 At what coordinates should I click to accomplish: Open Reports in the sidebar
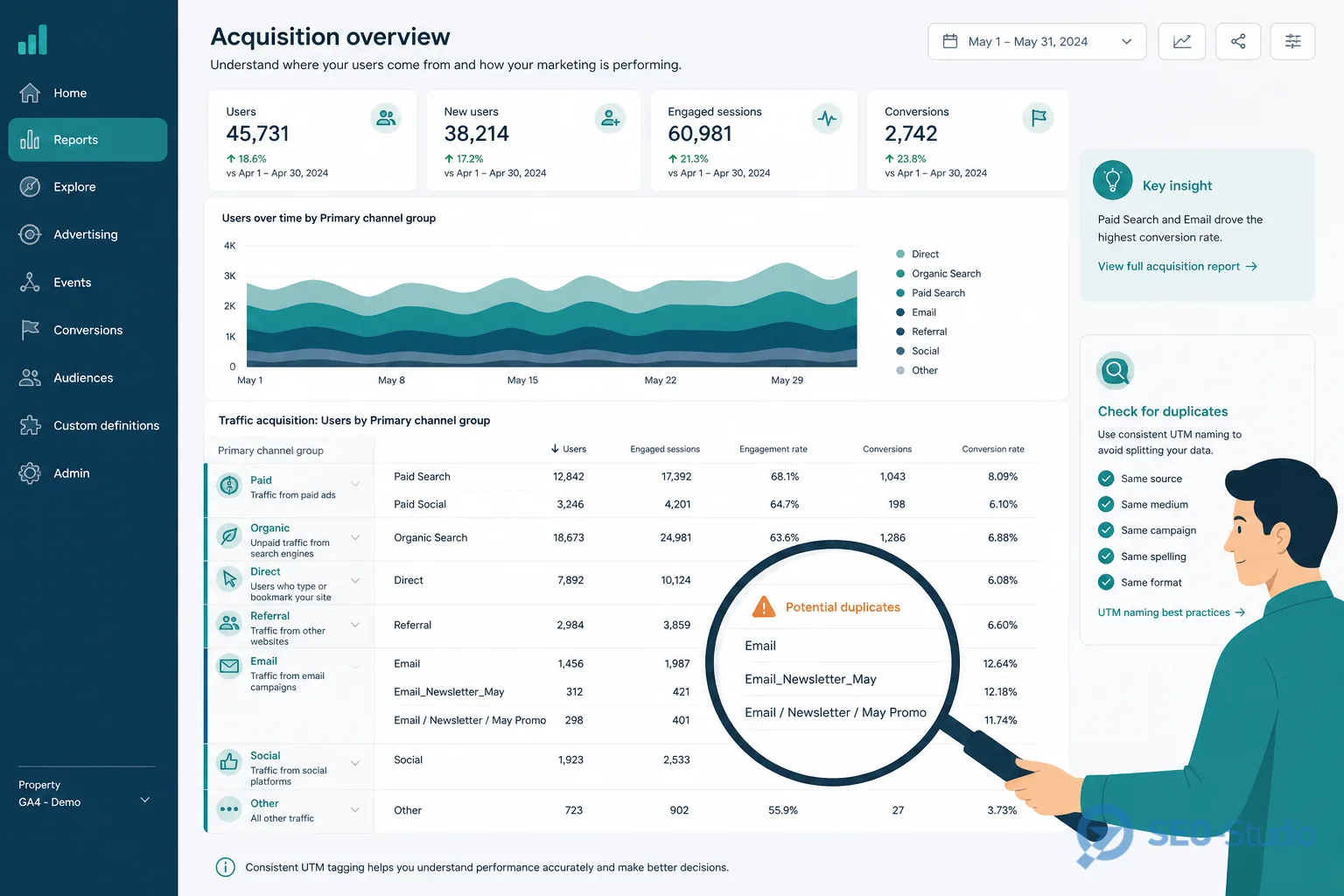tap(87, 140)
